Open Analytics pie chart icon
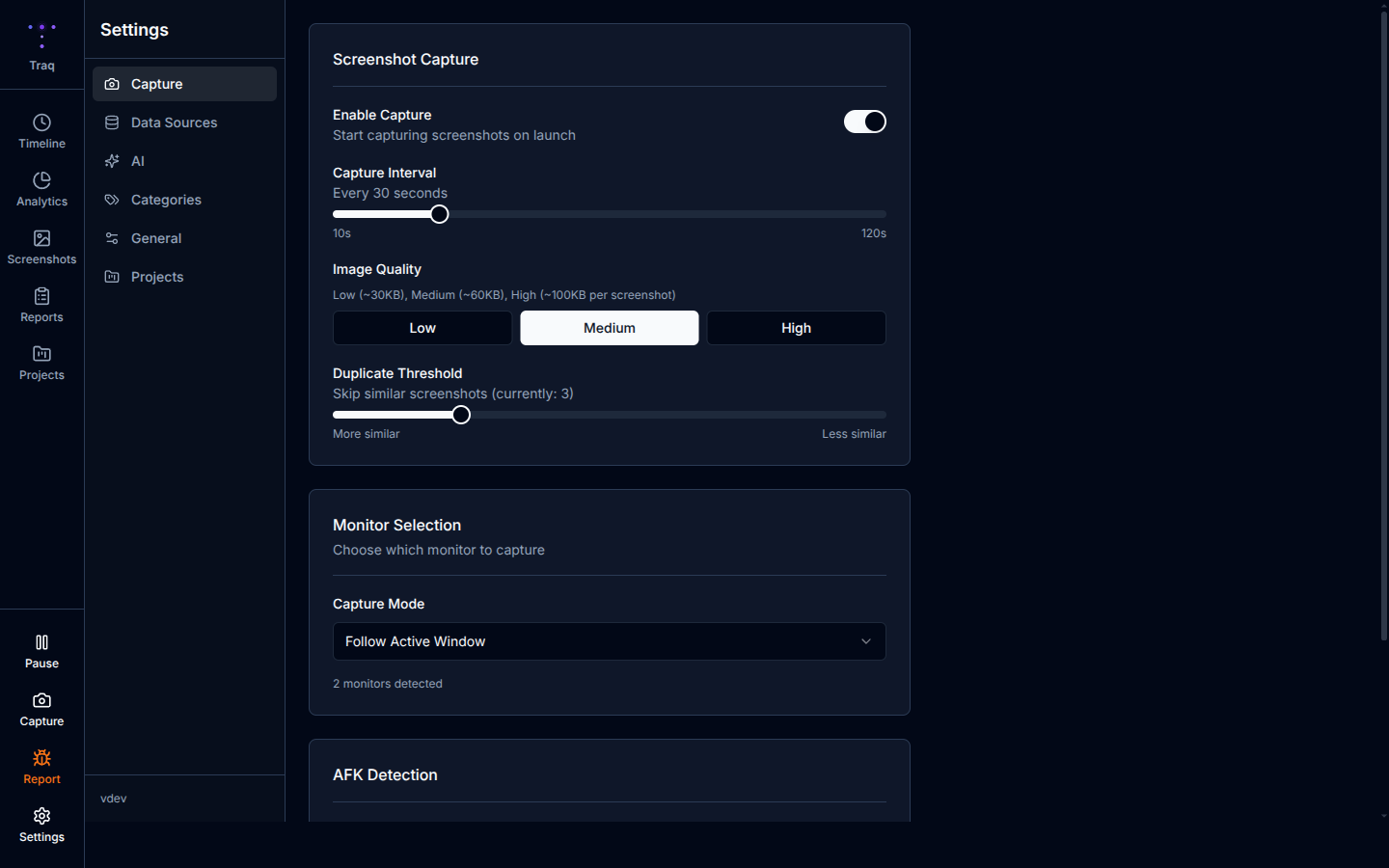1389x868 pixels. [41, 181]
